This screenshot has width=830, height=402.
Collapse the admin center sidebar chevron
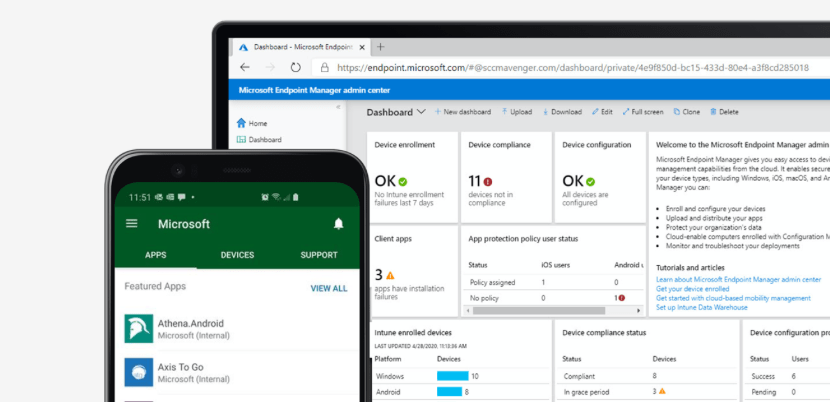(x=338, y=107)
